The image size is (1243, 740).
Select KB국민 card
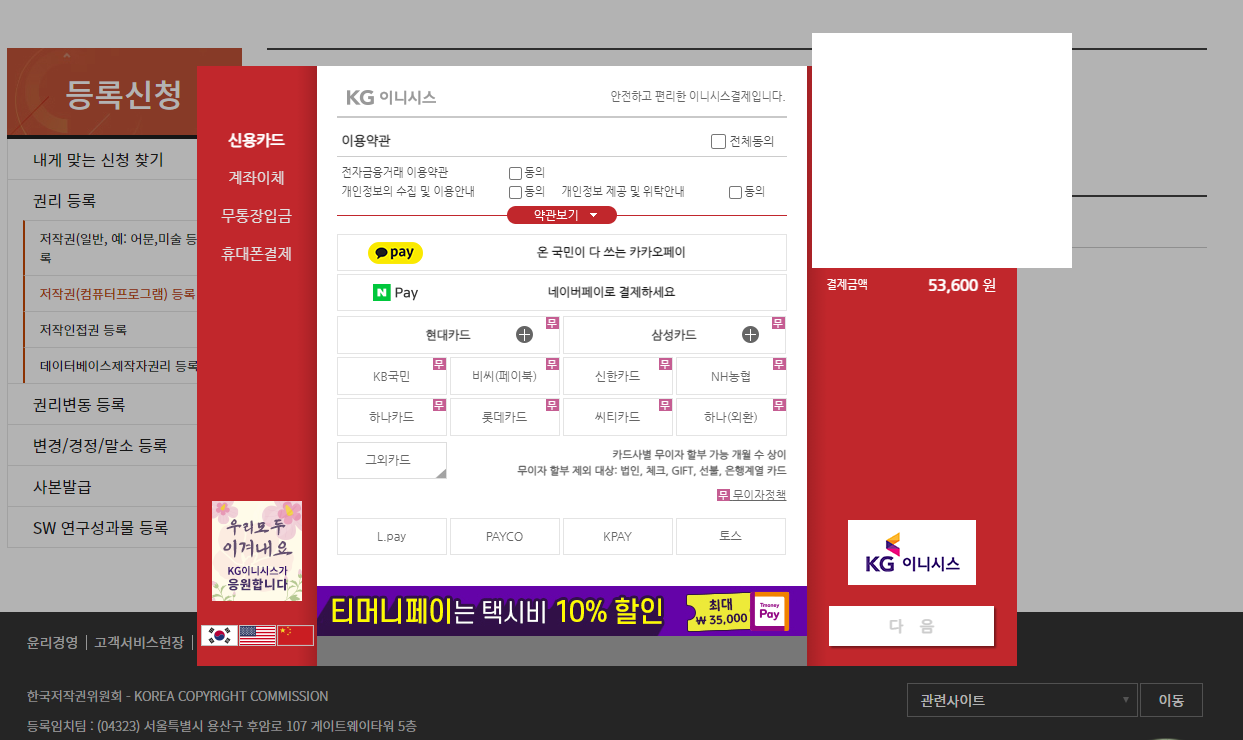tap(392, 377)
